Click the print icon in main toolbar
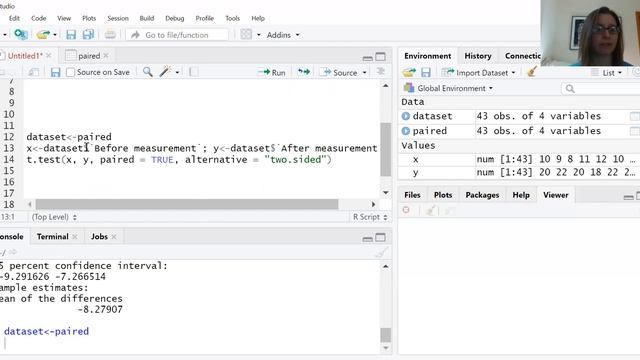The height and width of the screenshot is (360, 640). coord(110,35)
